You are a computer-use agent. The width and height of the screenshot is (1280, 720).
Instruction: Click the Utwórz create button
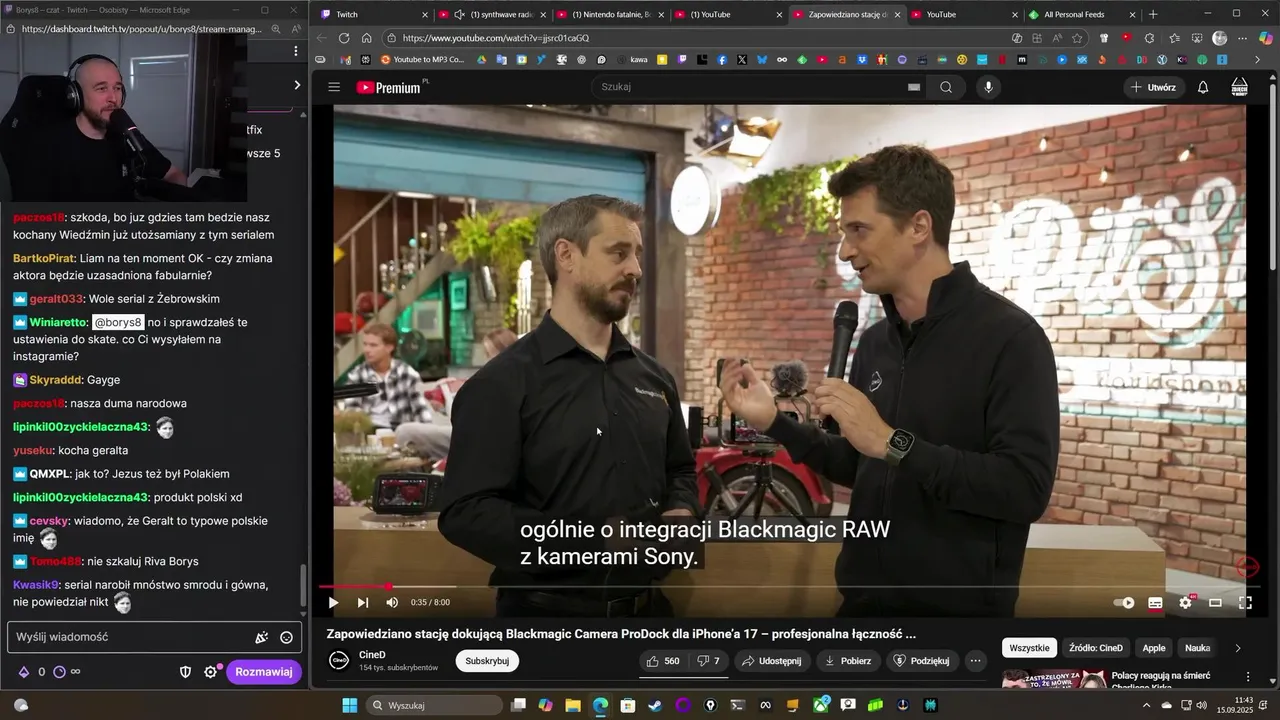(1152, 87)
